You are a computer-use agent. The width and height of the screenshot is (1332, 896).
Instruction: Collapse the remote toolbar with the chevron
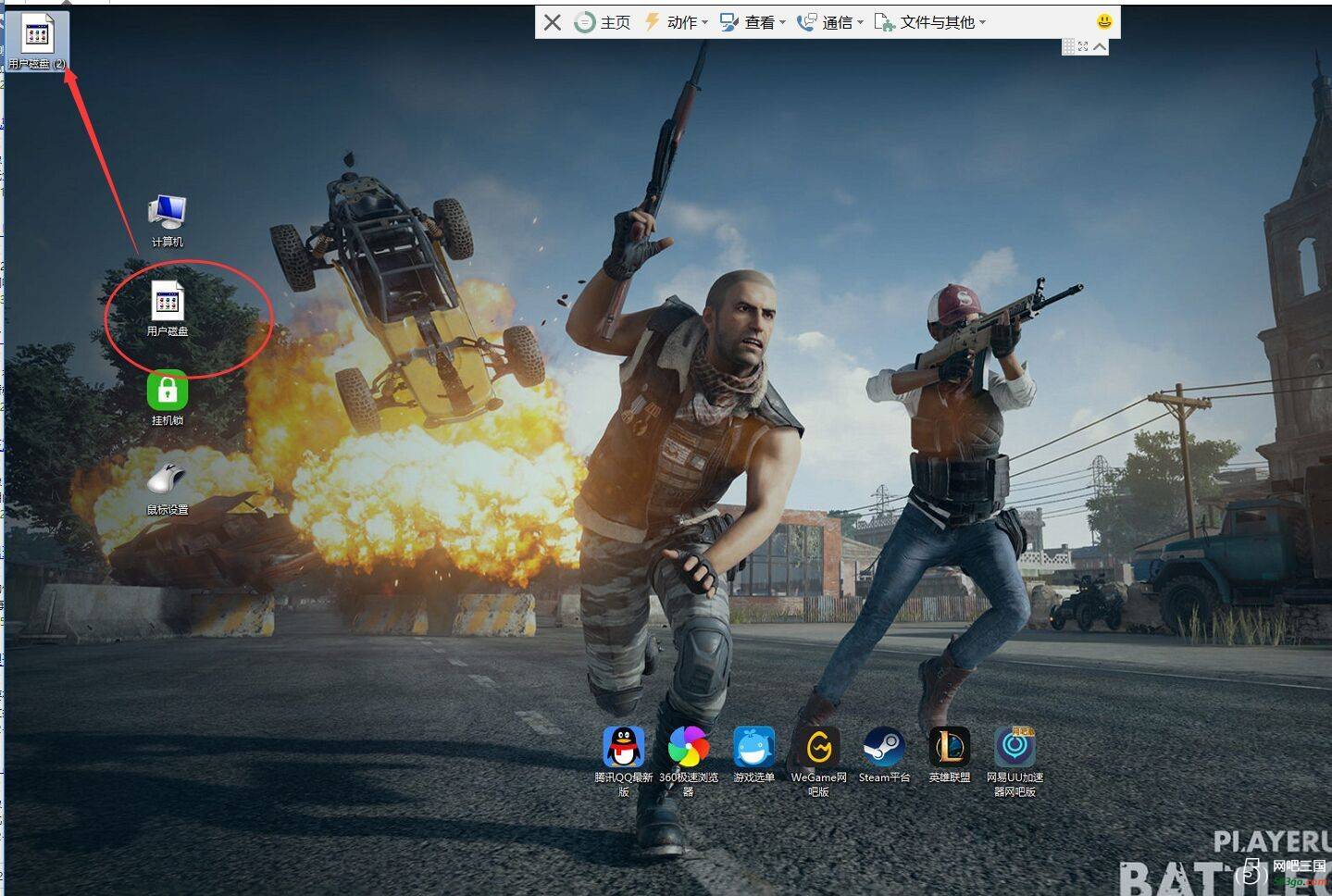pyautogui.click(x=1100, y=46)
